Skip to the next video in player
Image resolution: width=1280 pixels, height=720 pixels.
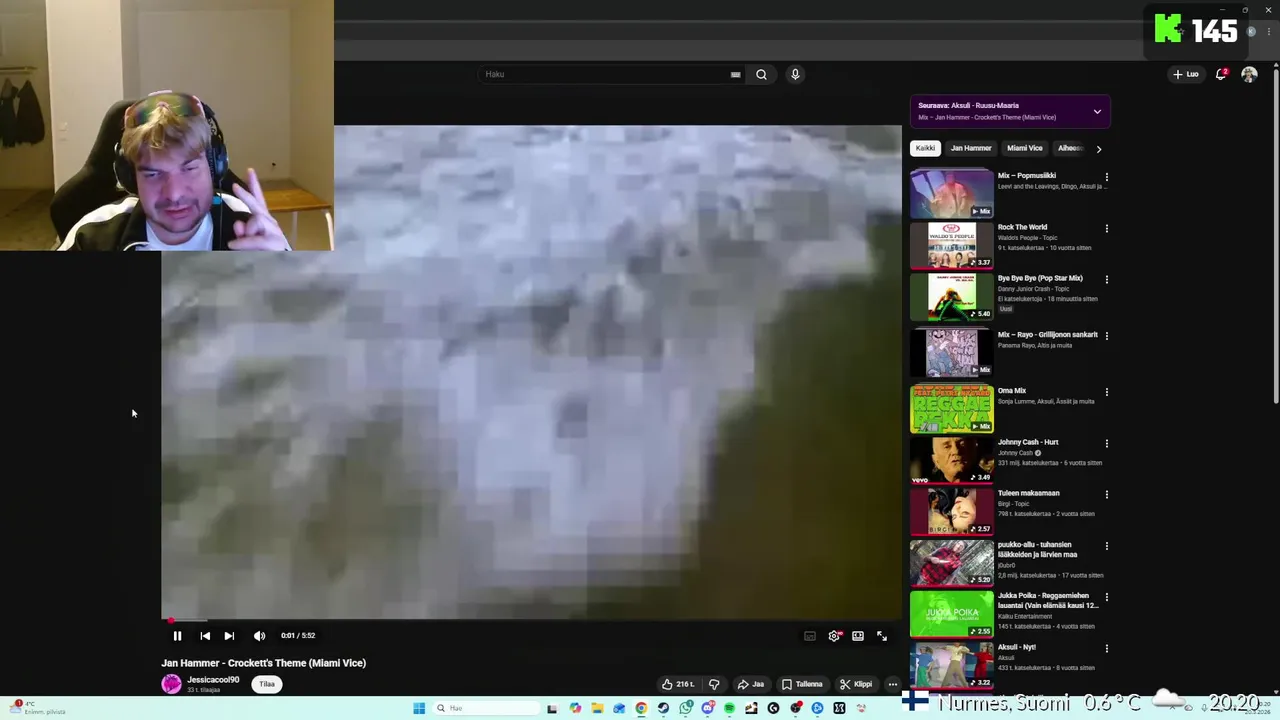pos(229,636)
